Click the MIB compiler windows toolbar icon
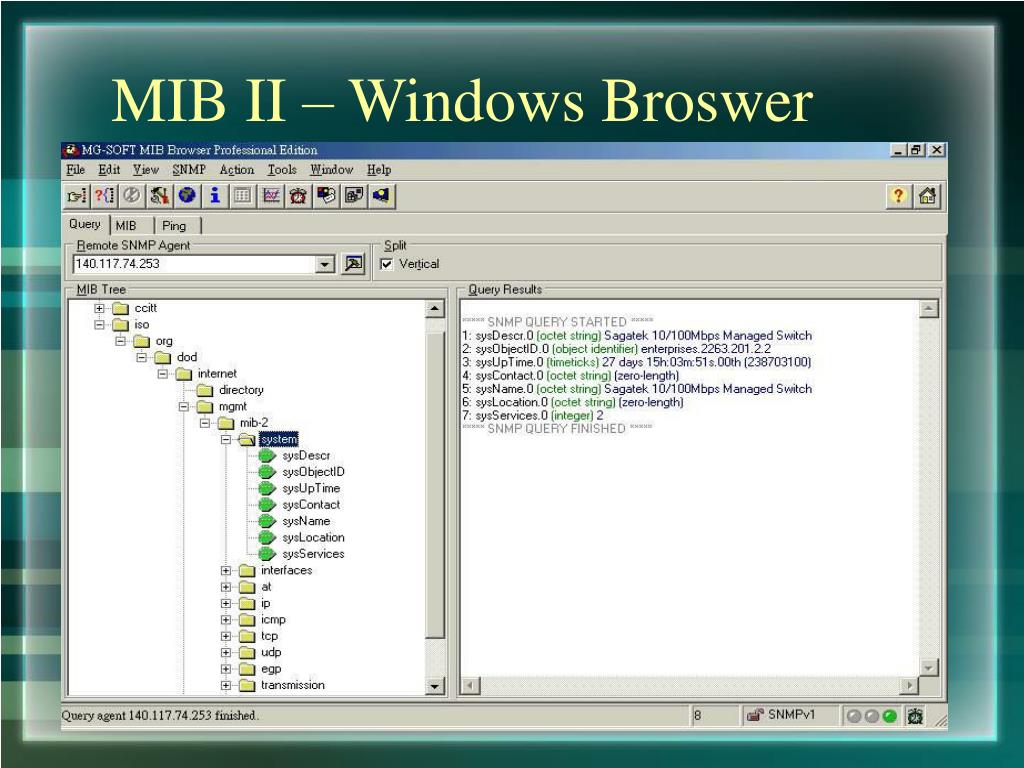The image size is (1024, 768). click(x=354, y=195)
